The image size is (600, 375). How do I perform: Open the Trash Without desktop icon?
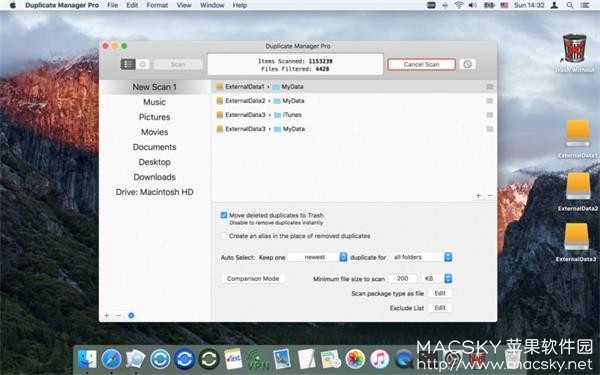(x=574, y=49)
